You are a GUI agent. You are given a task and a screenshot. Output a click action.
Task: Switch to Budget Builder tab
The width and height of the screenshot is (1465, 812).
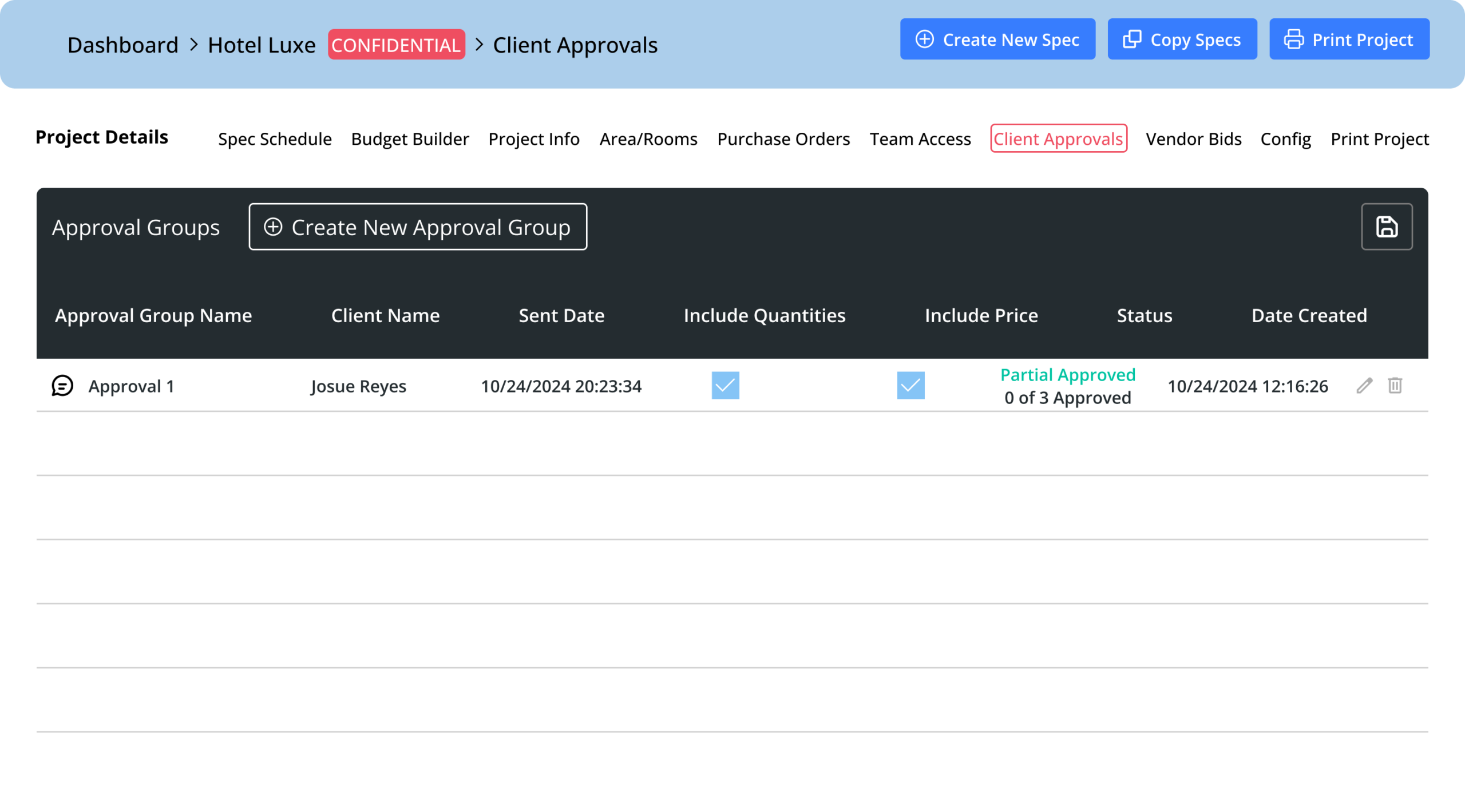pos(410,139)
